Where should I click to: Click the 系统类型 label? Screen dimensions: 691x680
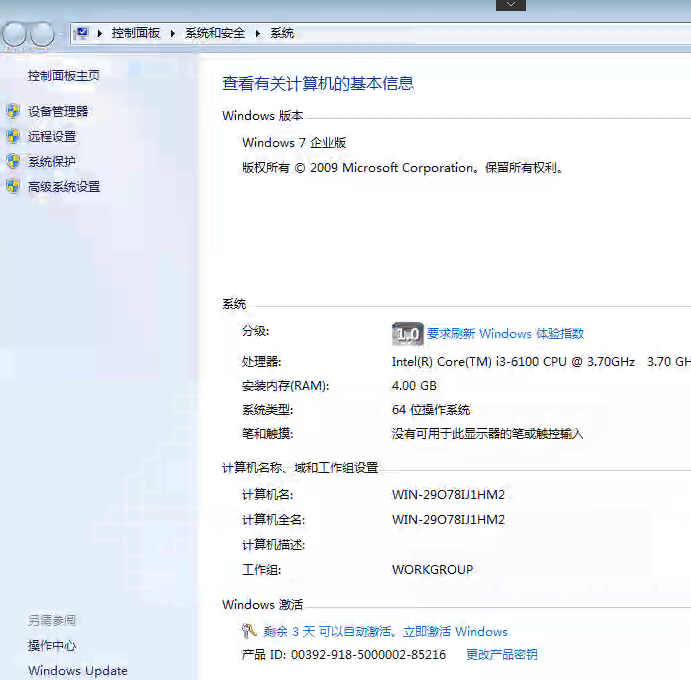(267, 410)
